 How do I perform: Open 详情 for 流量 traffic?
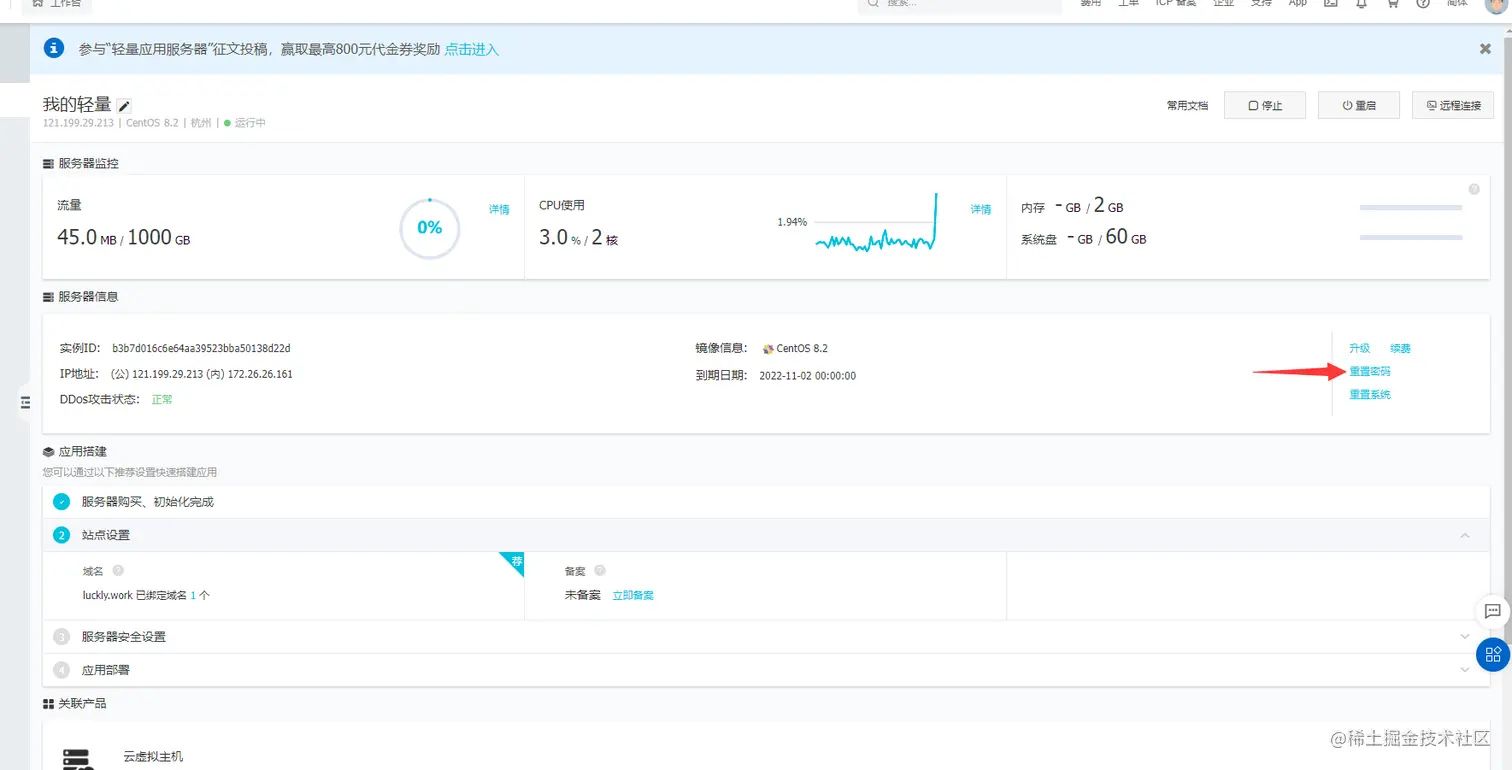click(499, 210)
